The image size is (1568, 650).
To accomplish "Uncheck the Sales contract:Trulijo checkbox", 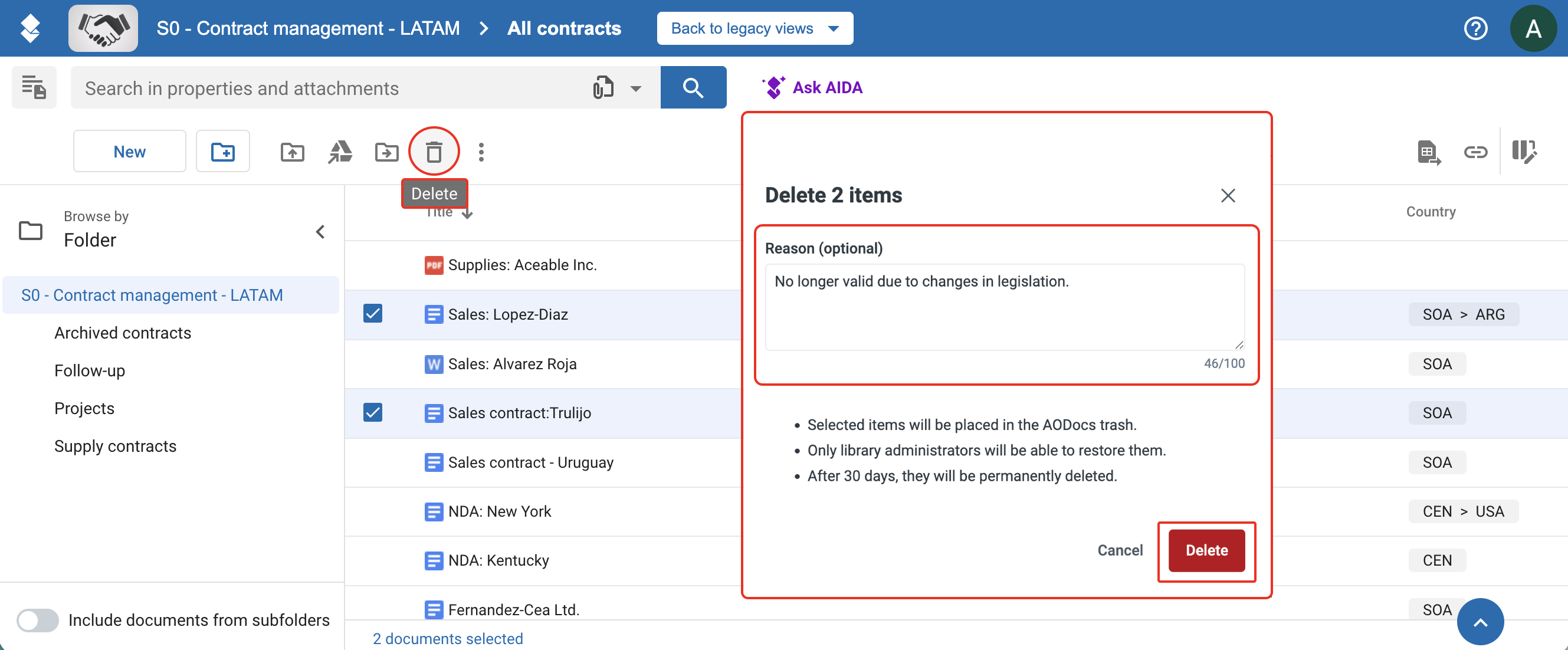I will tap(372, 412).
